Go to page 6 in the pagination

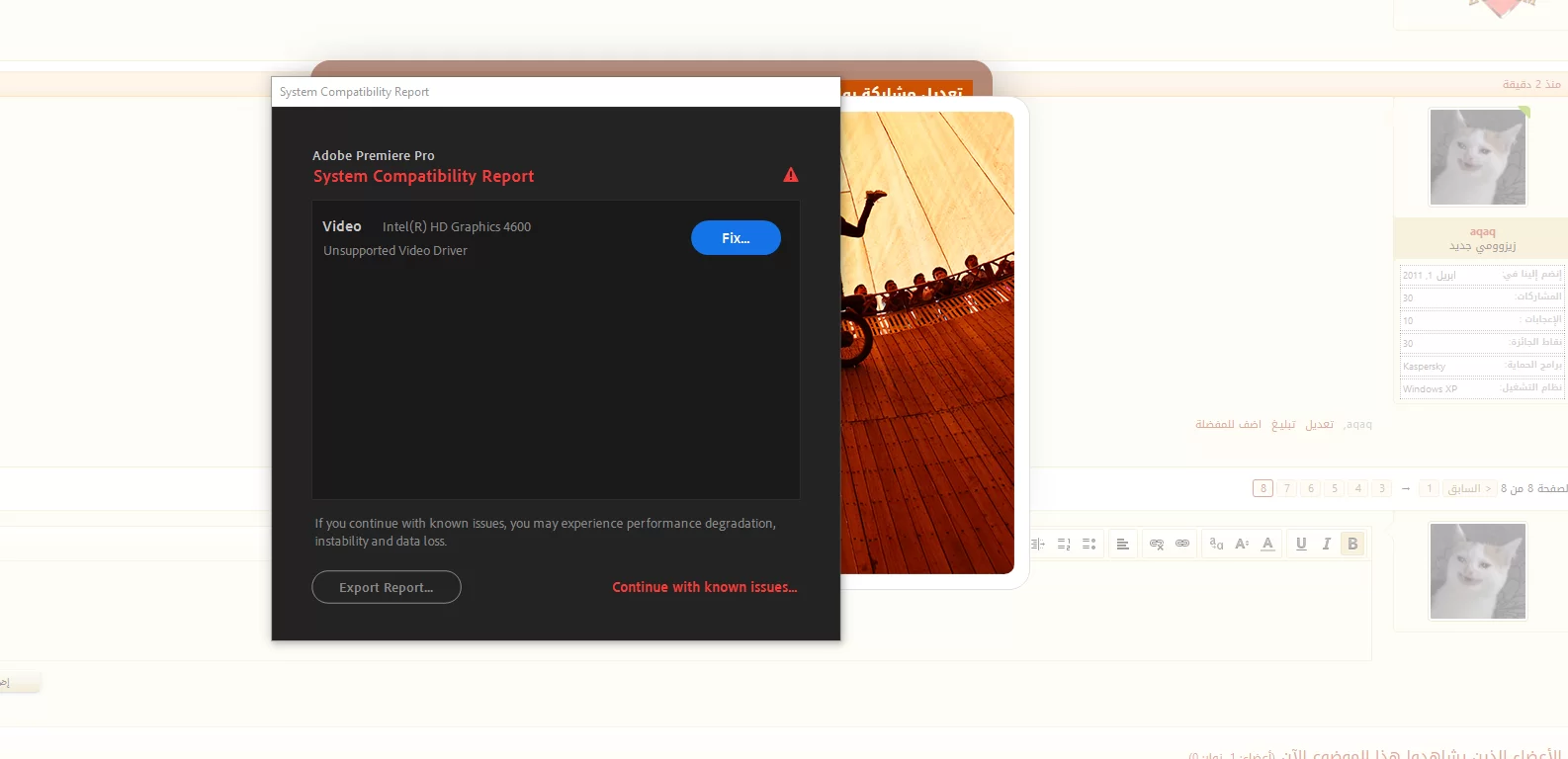pyautogui.click(x=1311, y=488)
